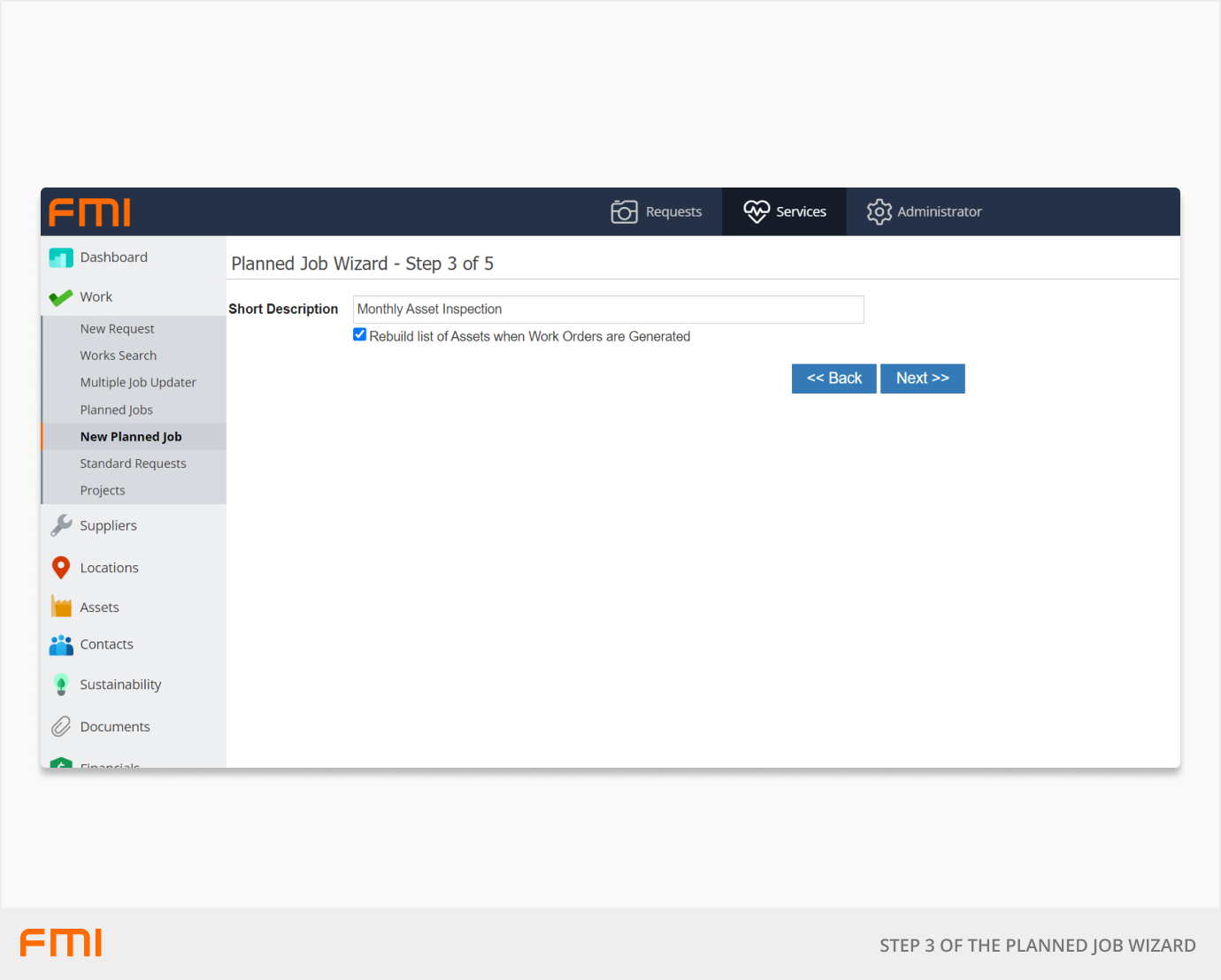Screen dimensions: 1221x980
Task: Click the Contacts people icon
Action: (x=61, y=645)
